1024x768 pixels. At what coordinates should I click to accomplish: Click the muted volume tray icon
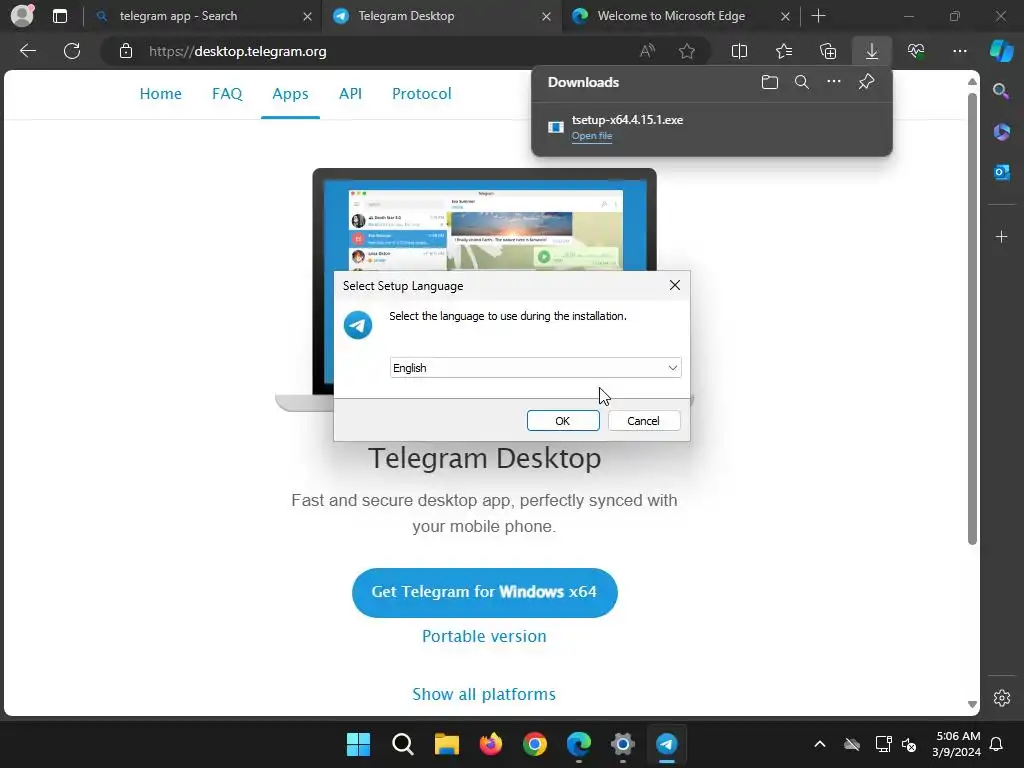click(908, 744)
